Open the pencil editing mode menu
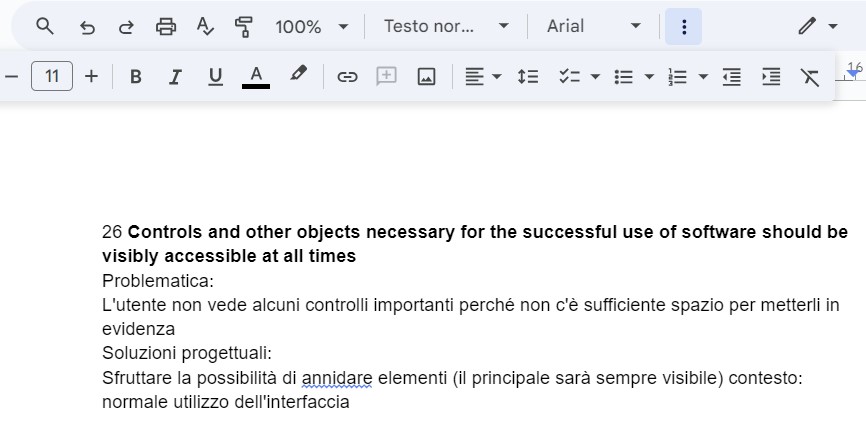Image resolution: width=866 pixels, height=423 pixels. pyautogui.click(x=817, y=27)
